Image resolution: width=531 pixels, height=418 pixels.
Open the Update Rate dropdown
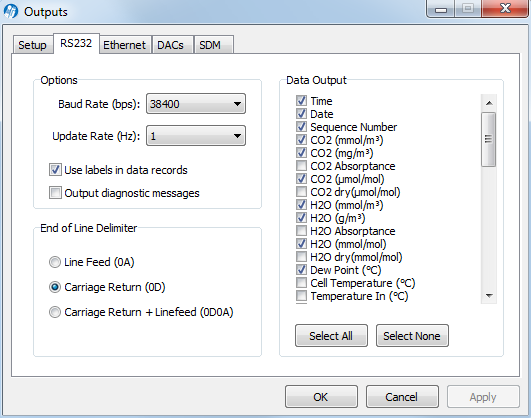(196, 136)
